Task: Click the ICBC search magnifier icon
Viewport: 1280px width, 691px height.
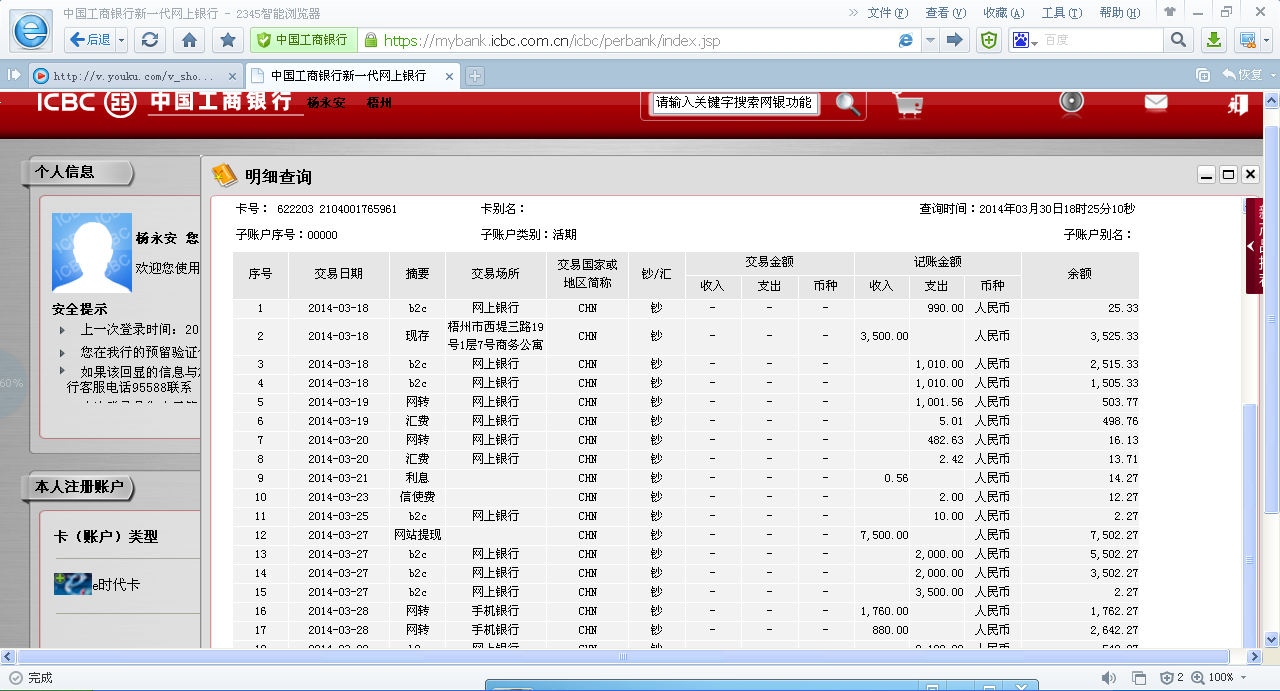Action: (x=848, y=104)
